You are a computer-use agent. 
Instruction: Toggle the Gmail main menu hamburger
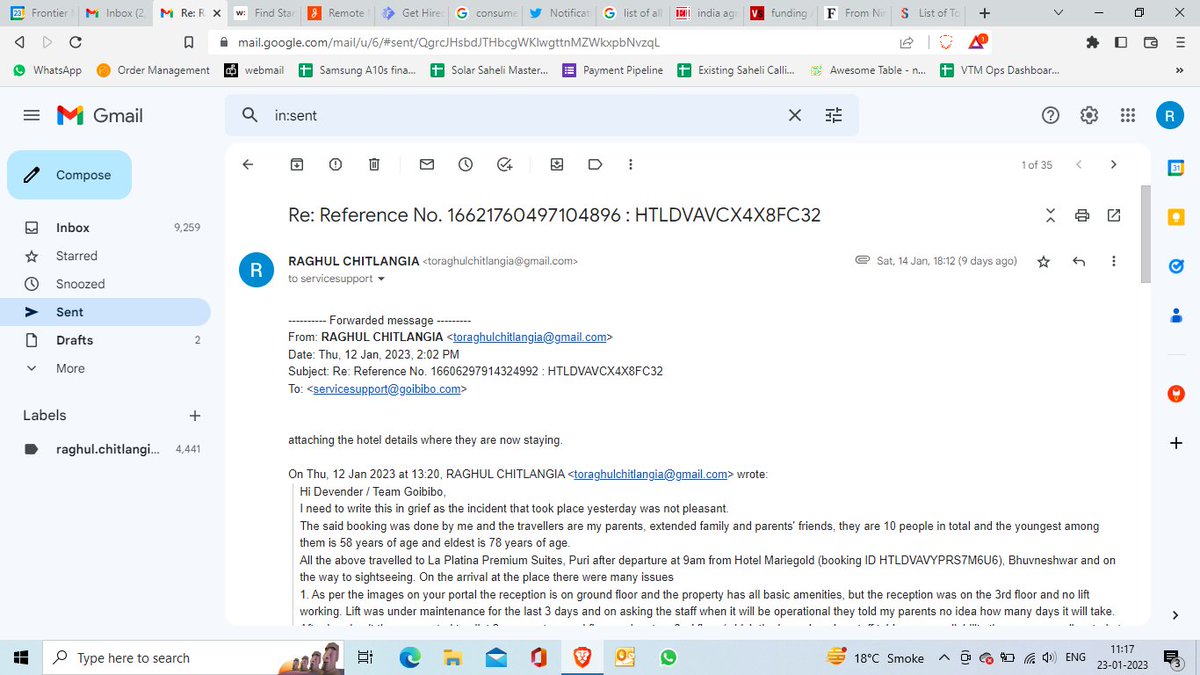[31, 115]
